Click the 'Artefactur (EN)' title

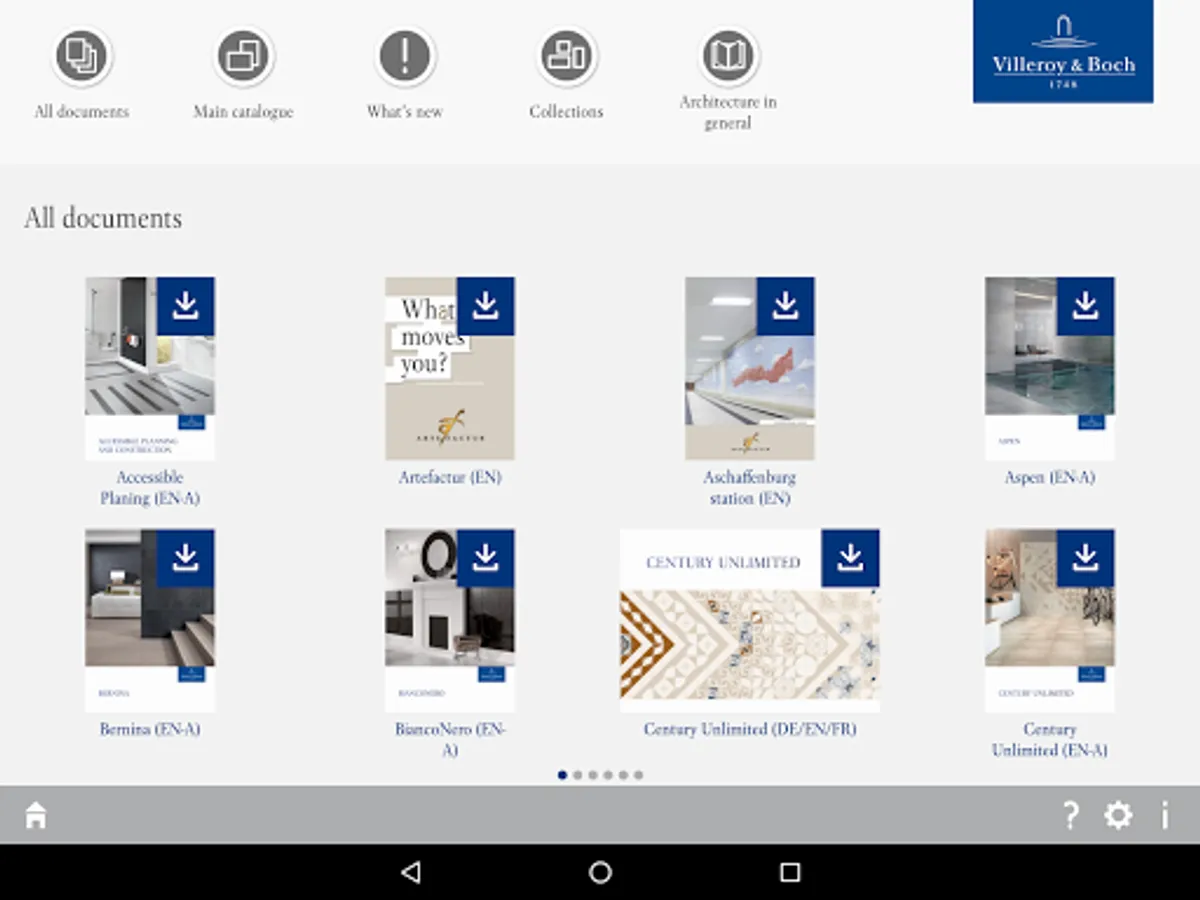coord(450,477)
